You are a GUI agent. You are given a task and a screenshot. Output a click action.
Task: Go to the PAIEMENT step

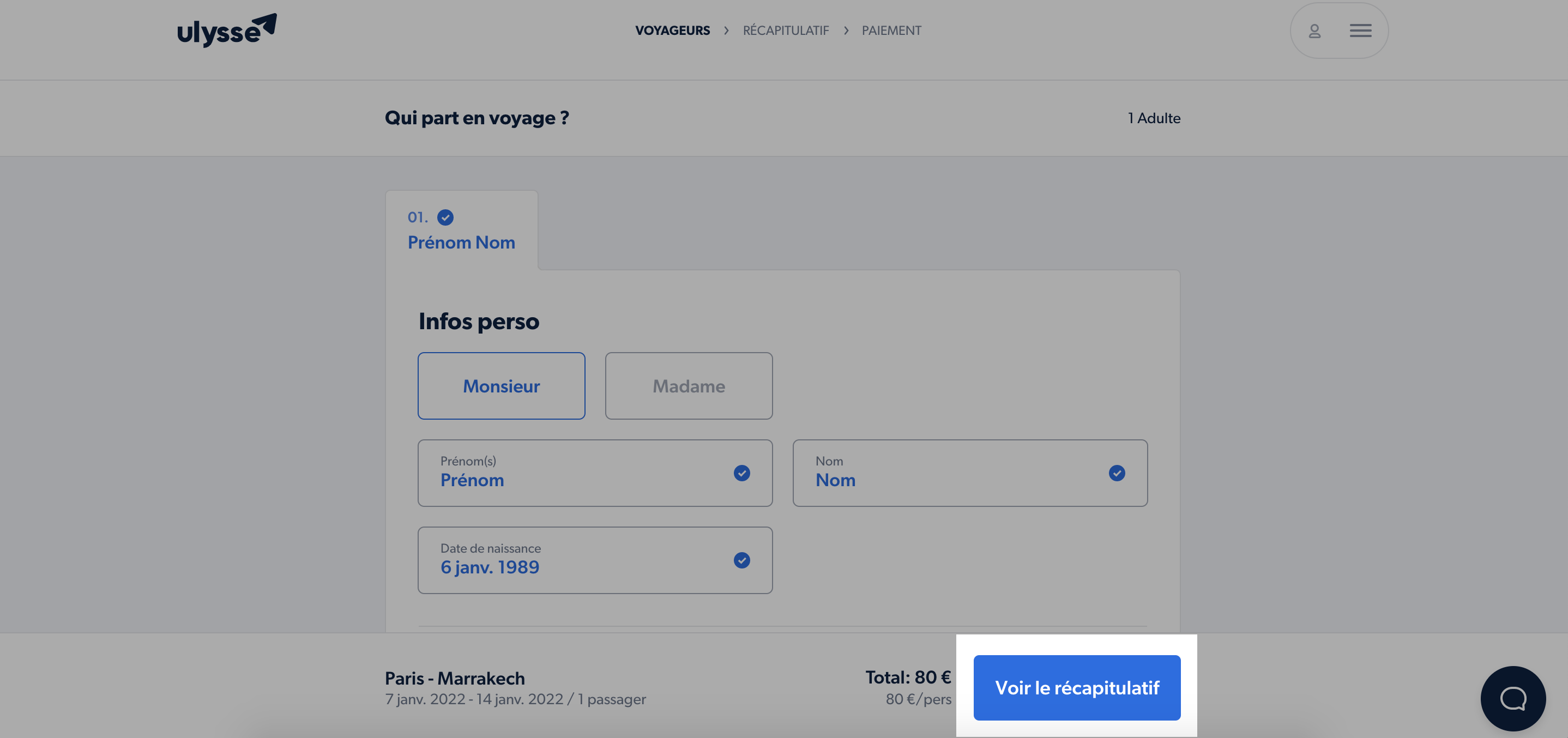[x=891, y=31]
